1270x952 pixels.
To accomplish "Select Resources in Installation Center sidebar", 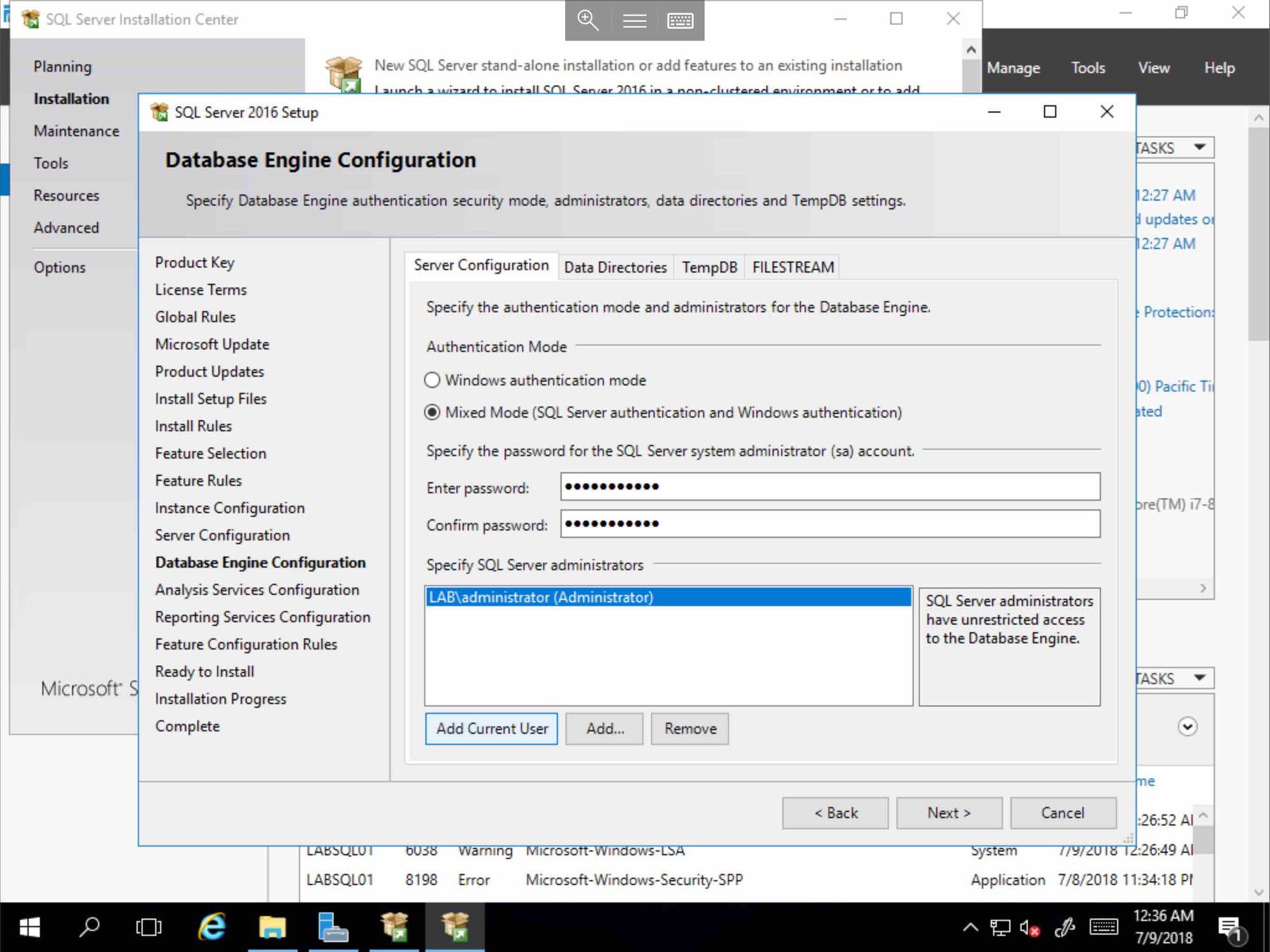I will click(x=66, y=196).
